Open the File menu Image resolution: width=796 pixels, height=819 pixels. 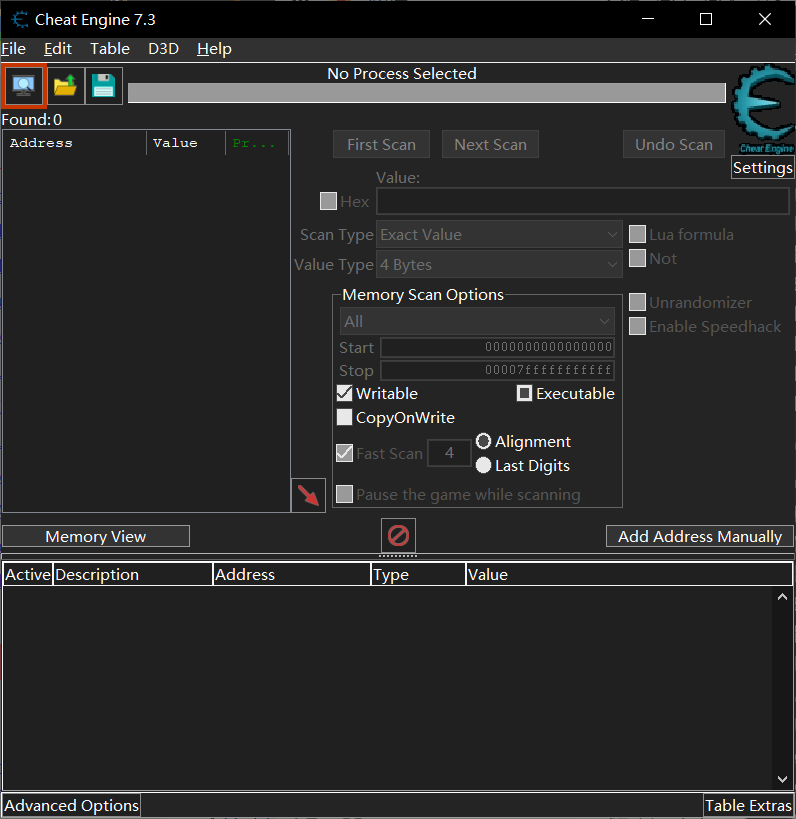[14, 49]
